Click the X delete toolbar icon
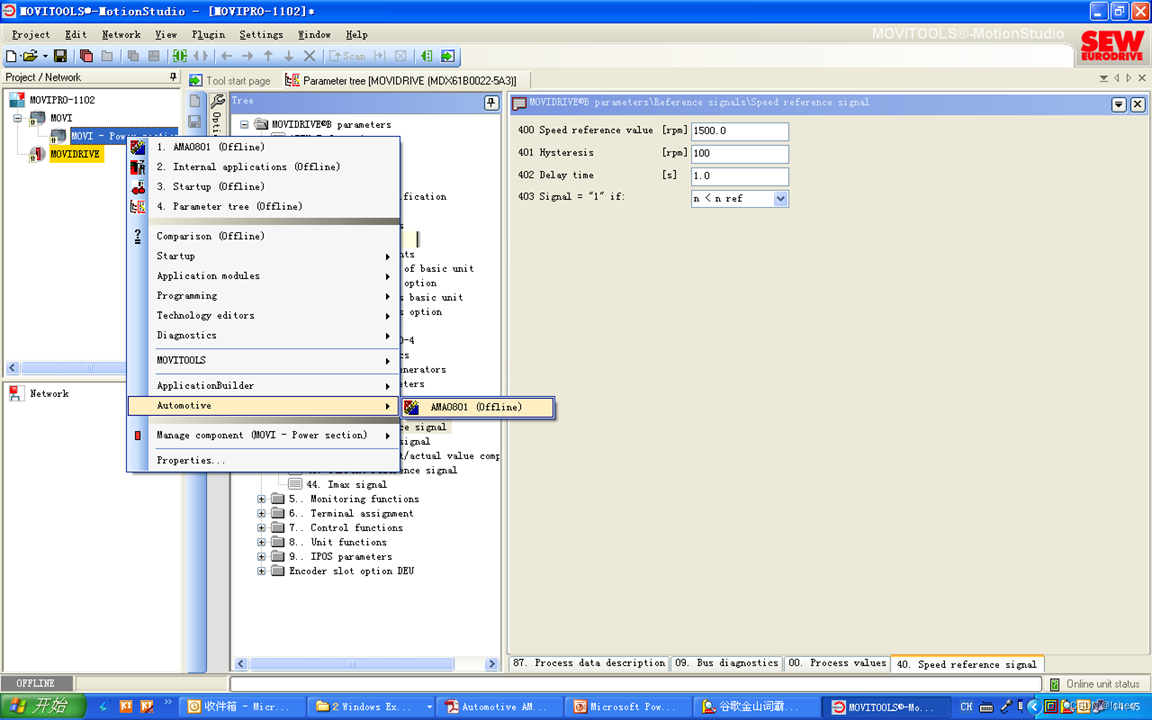Image resolution: width=1152 pixels, height=720 pixels. coord(309,56)
